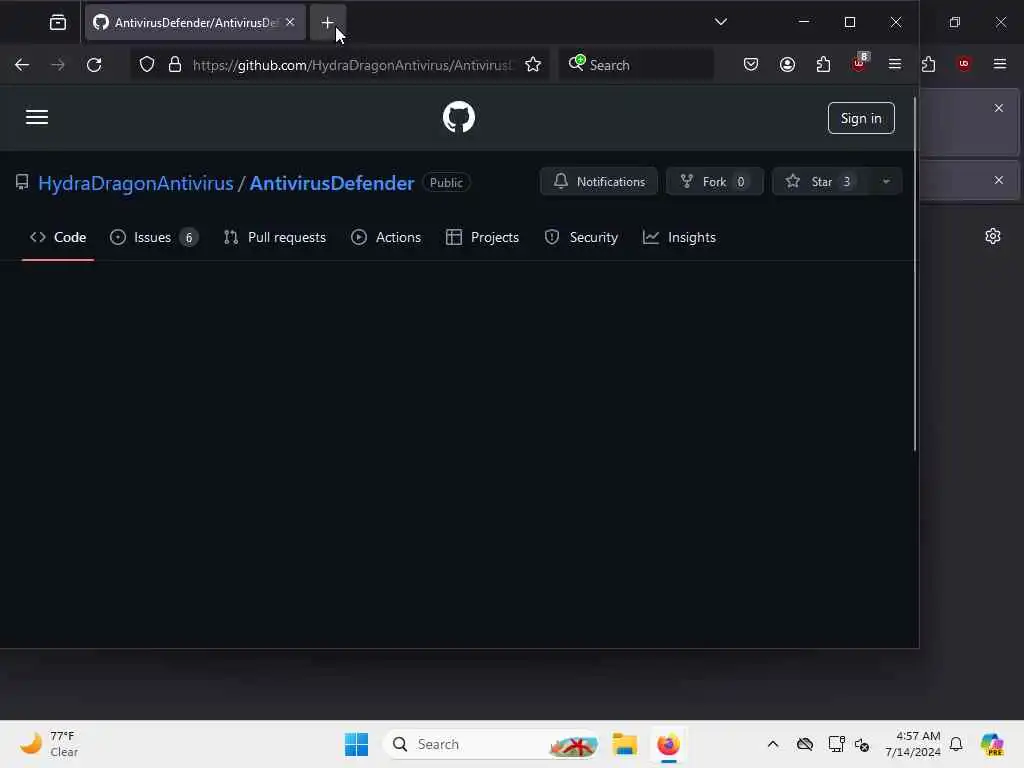Open the Issues tab

[x=154, y=238]
